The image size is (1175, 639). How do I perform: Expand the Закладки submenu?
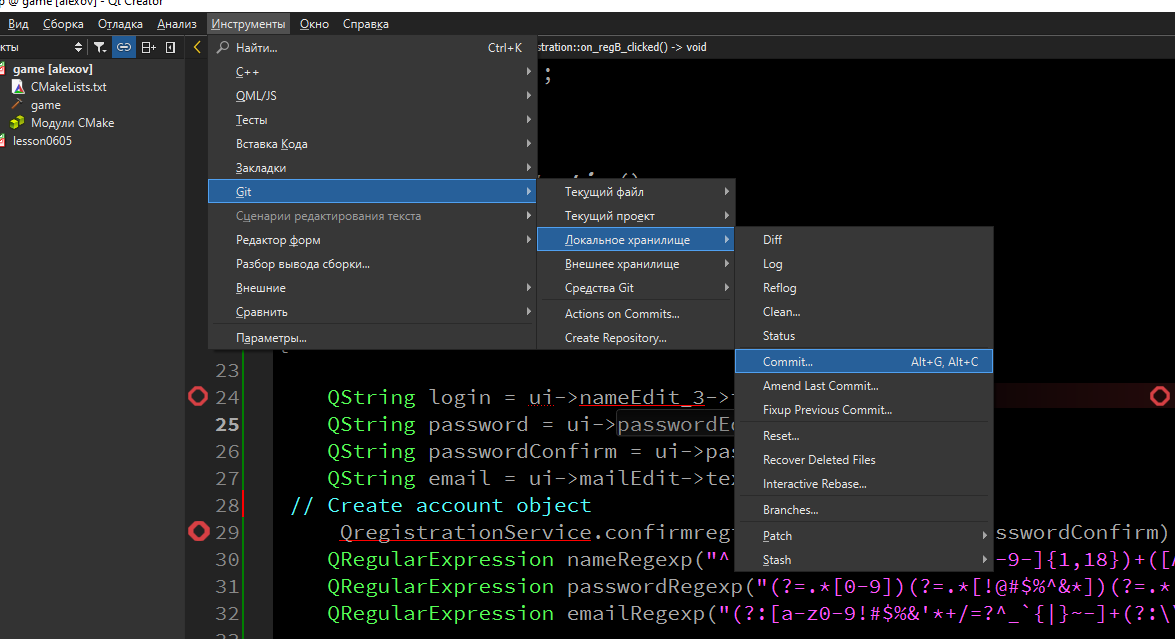(x=372, y=168)
